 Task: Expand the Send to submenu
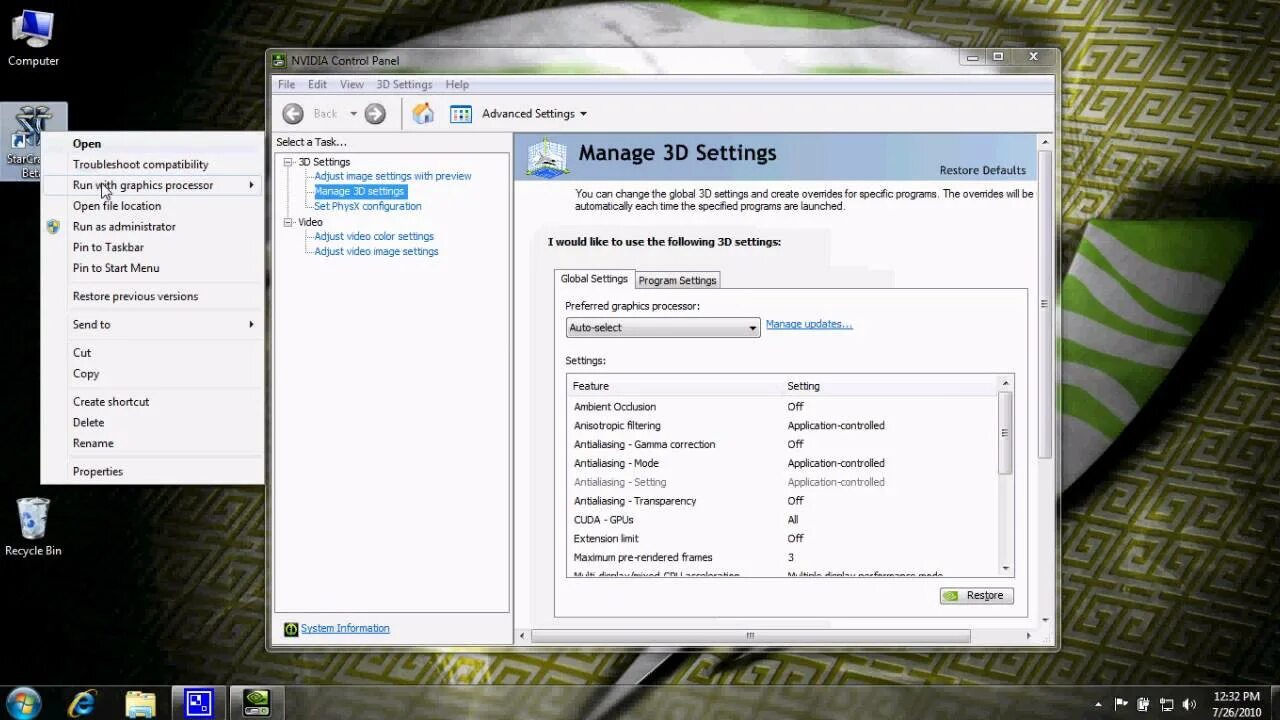click(152, 324)
